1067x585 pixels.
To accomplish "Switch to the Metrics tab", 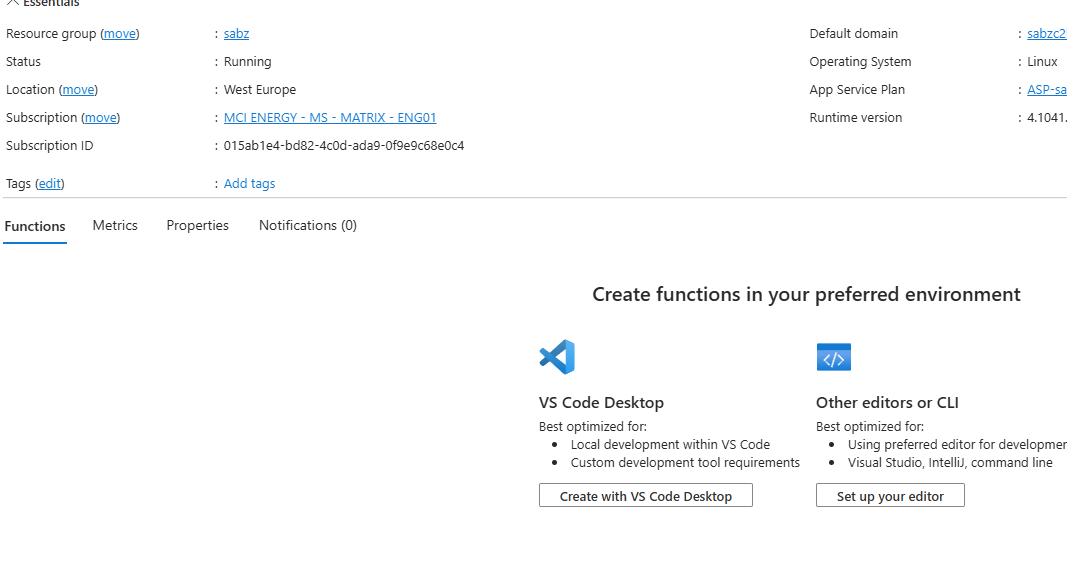I will [115, 225].
